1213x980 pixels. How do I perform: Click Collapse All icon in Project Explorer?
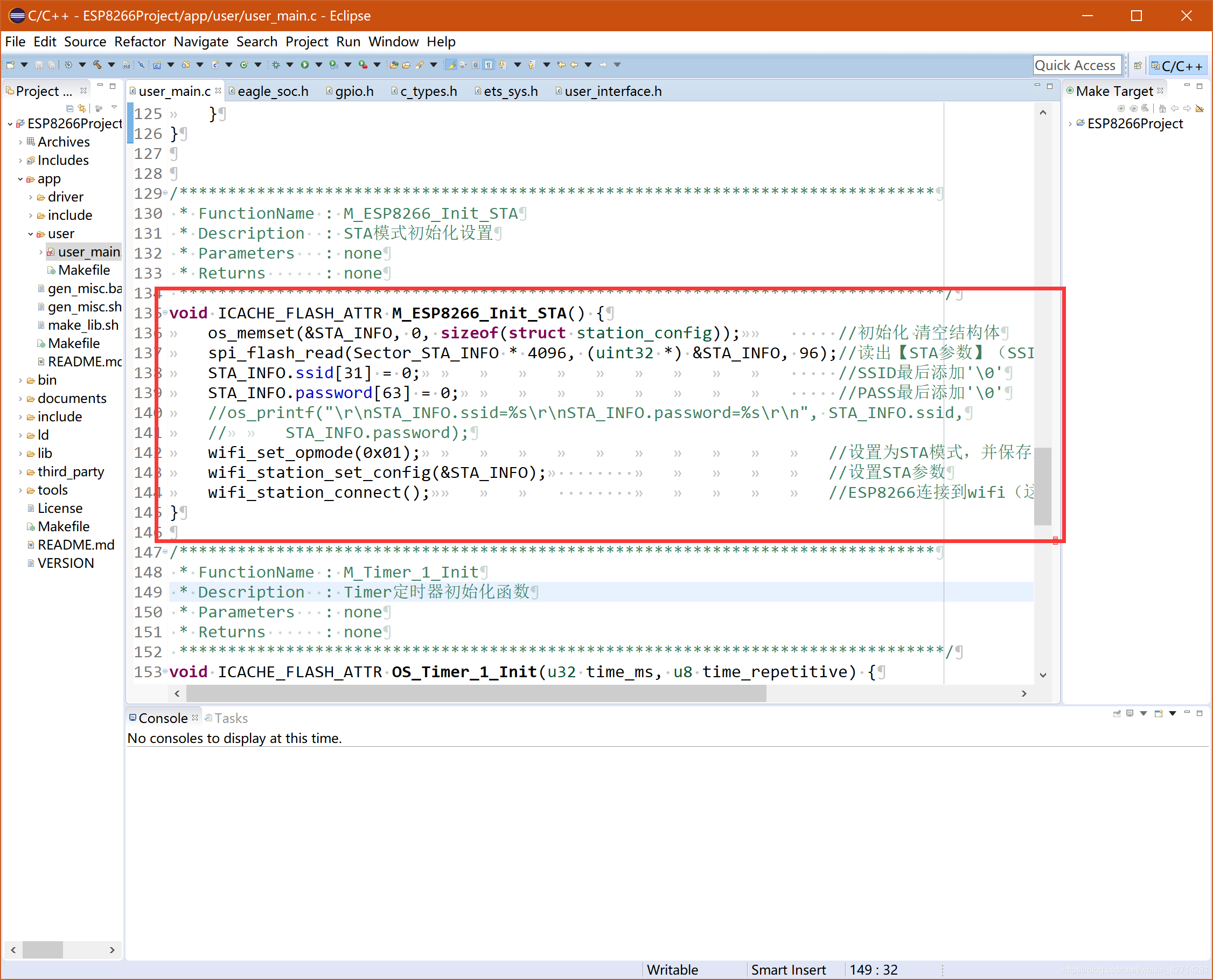(69, 108)
